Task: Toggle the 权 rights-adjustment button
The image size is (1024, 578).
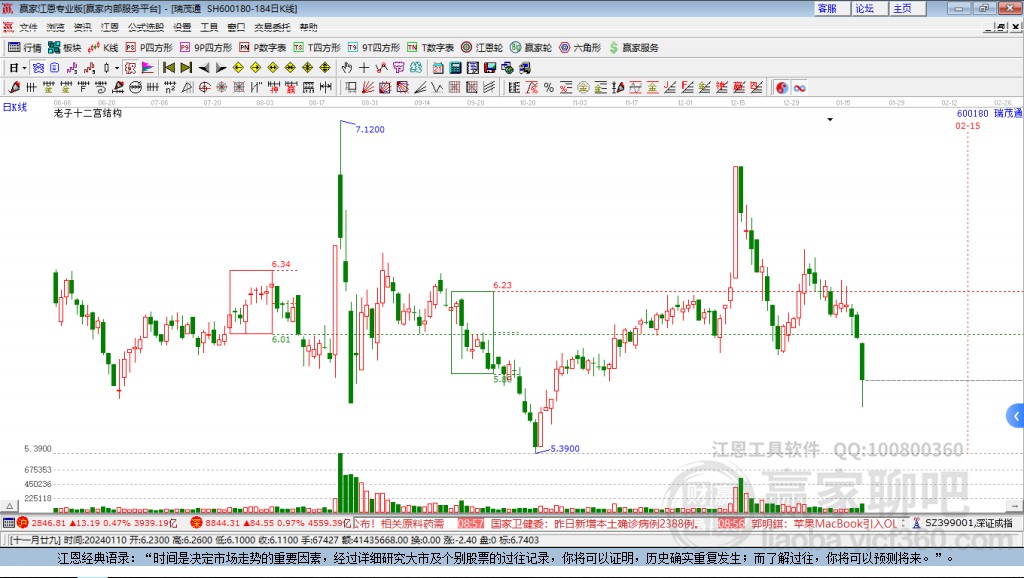Action: pos(131,68)
